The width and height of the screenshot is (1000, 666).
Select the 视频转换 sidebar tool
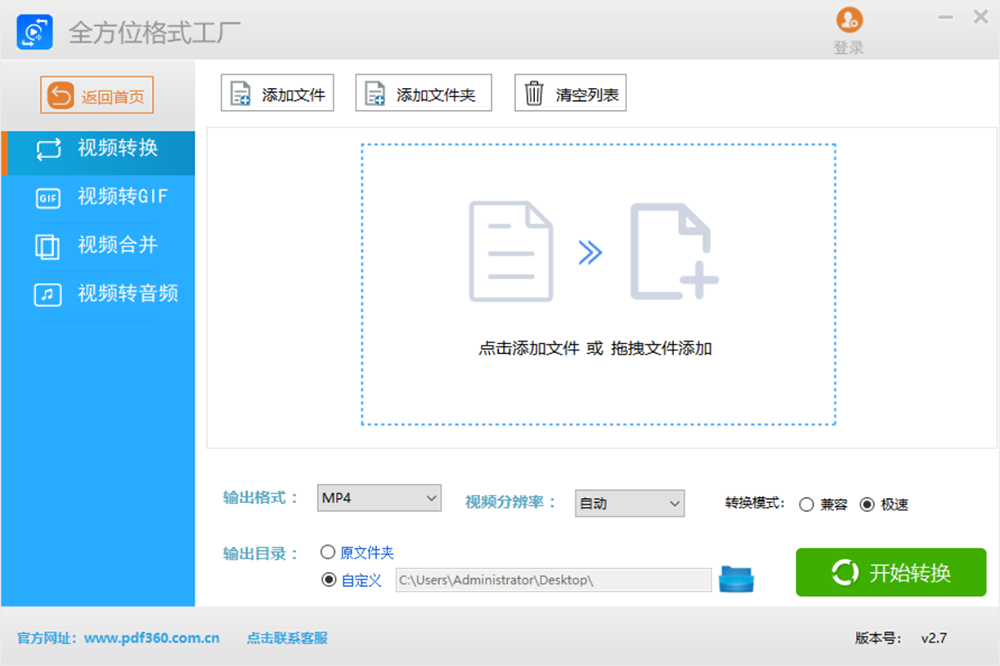(x=97, y=152)
